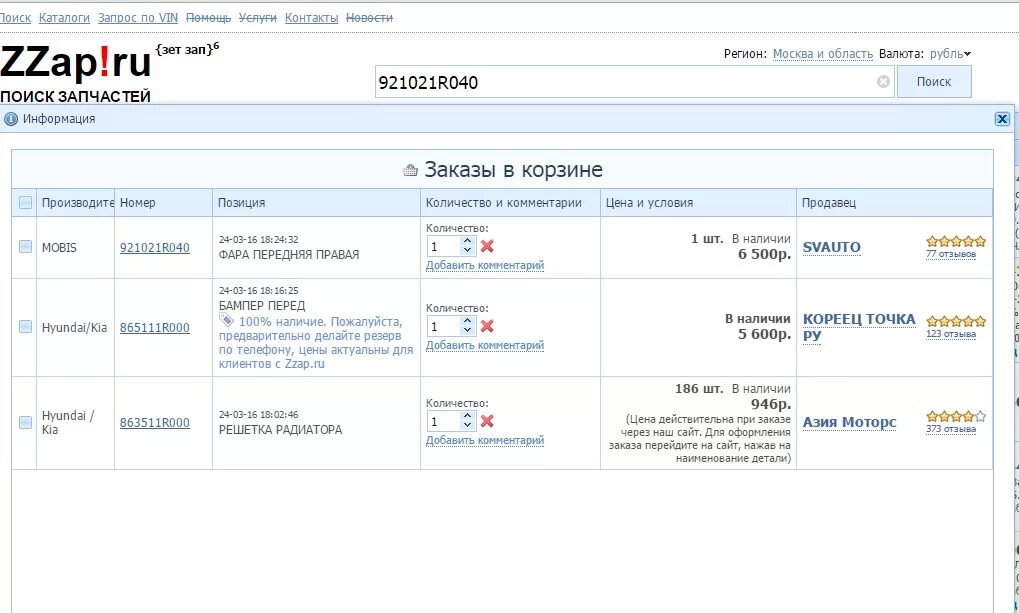Image resolution: width=1019 pixels, height=613 pixels.
Task: Check the 865111R000 row checkbox
Action: click(25, 326)
